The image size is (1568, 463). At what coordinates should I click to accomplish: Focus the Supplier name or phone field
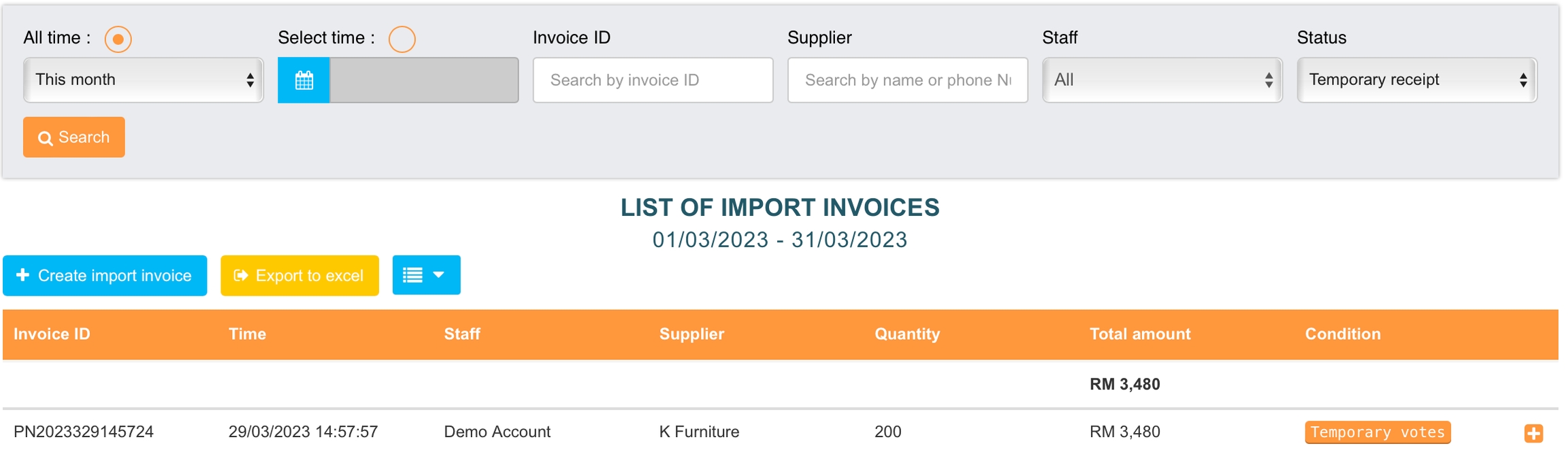[907, 80]
